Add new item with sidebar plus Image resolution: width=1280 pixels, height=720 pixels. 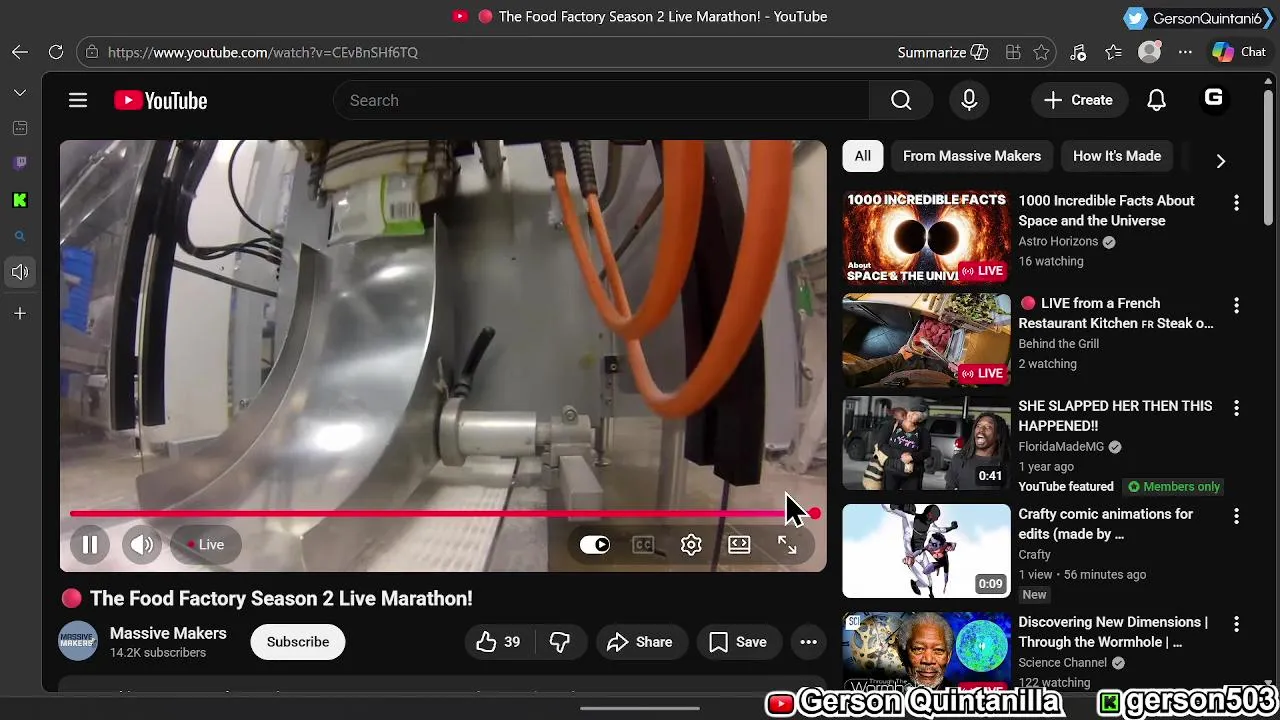click(x=20, y=313)
